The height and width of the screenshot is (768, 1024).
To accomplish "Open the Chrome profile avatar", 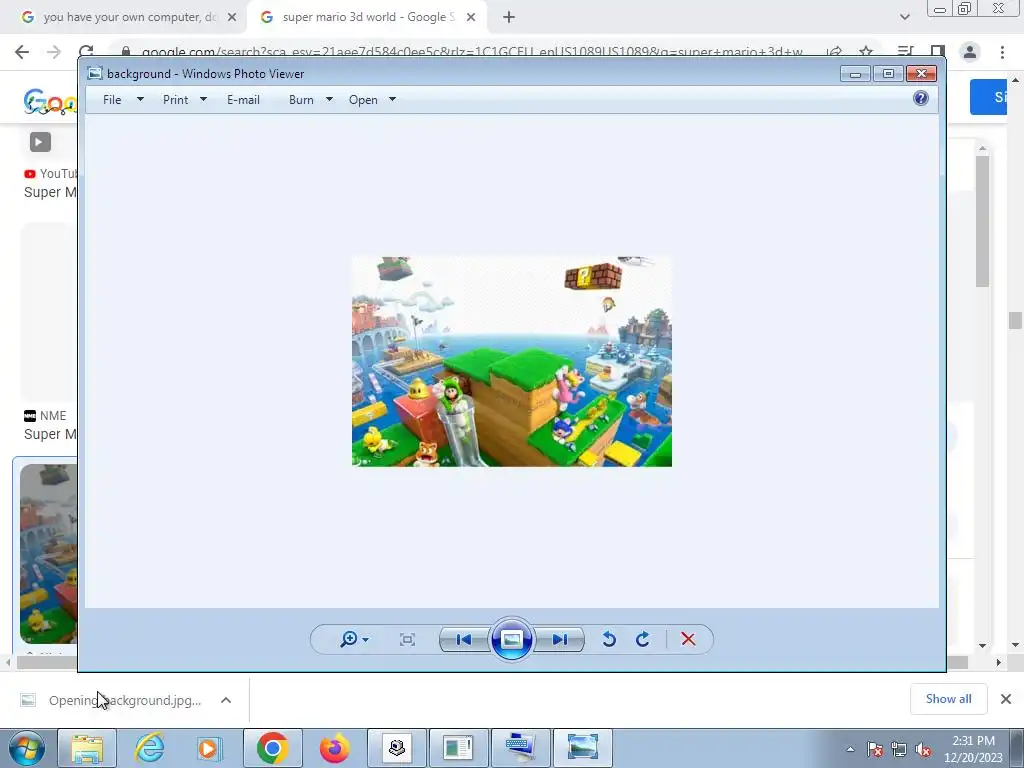I will tap(970, 52).
